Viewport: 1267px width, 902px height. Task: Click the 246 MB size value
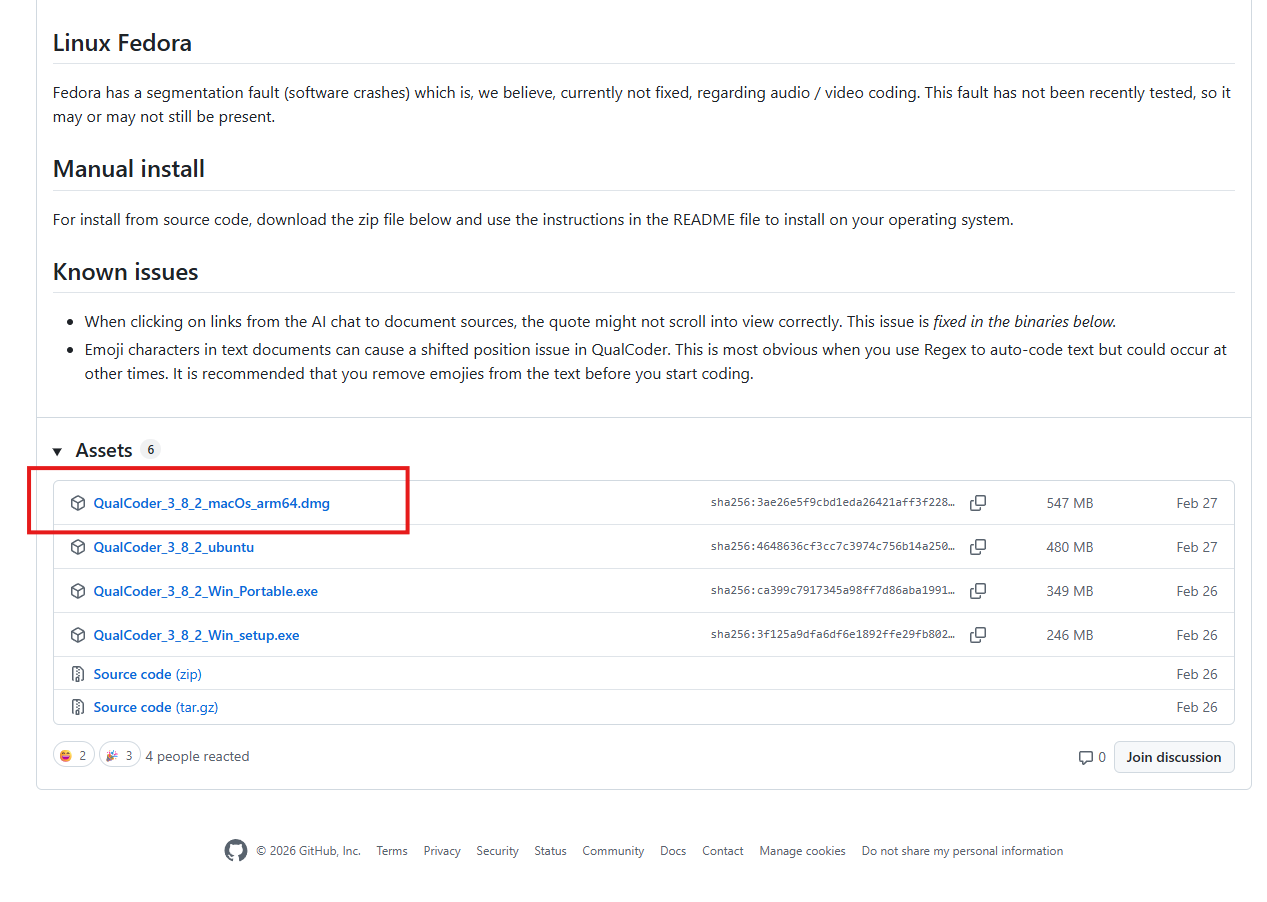tap(1070, 635)
